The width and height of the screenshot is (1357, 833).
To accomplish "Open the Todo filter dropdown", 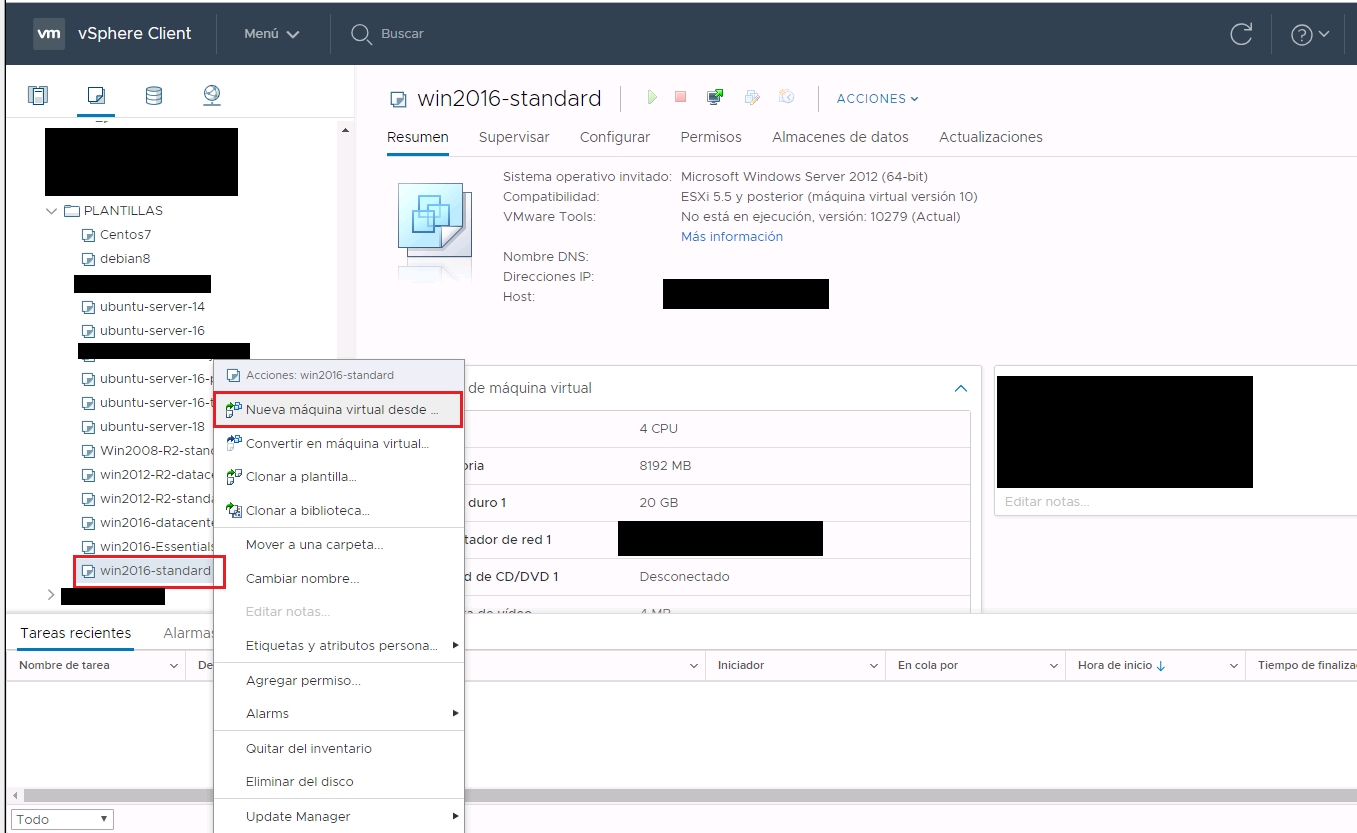I will tap(62, 819).
